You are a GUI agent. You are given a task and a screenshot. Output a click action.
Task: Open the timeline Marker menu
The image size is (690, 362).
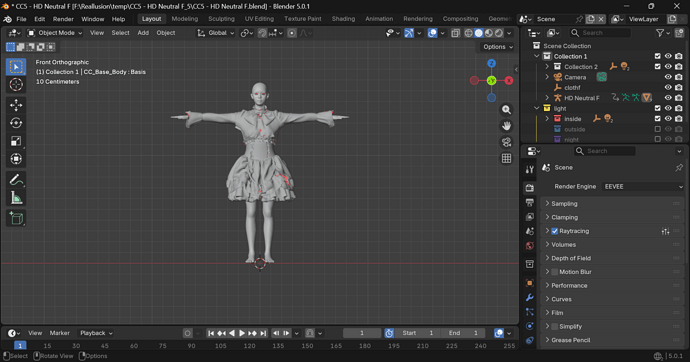[59, 333]
